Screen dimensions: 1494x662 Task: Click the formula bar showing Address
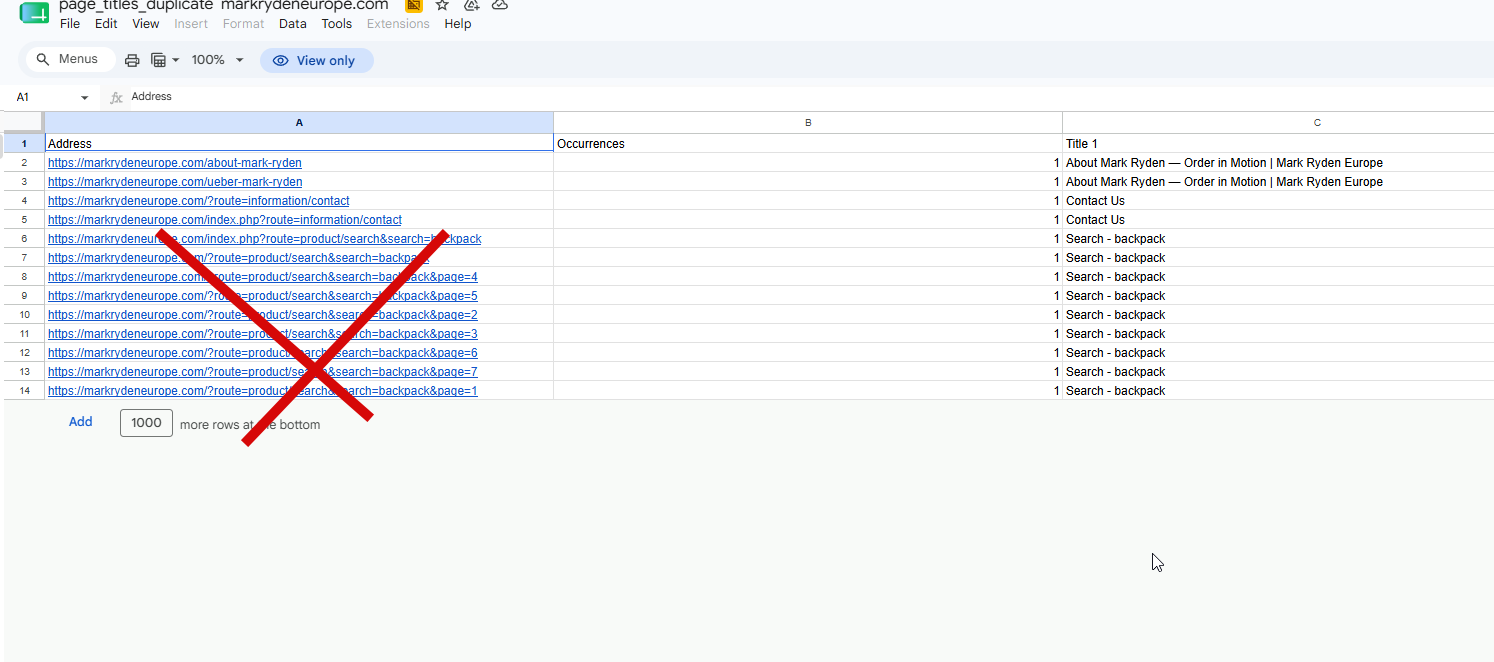click(x=810, y=97)
